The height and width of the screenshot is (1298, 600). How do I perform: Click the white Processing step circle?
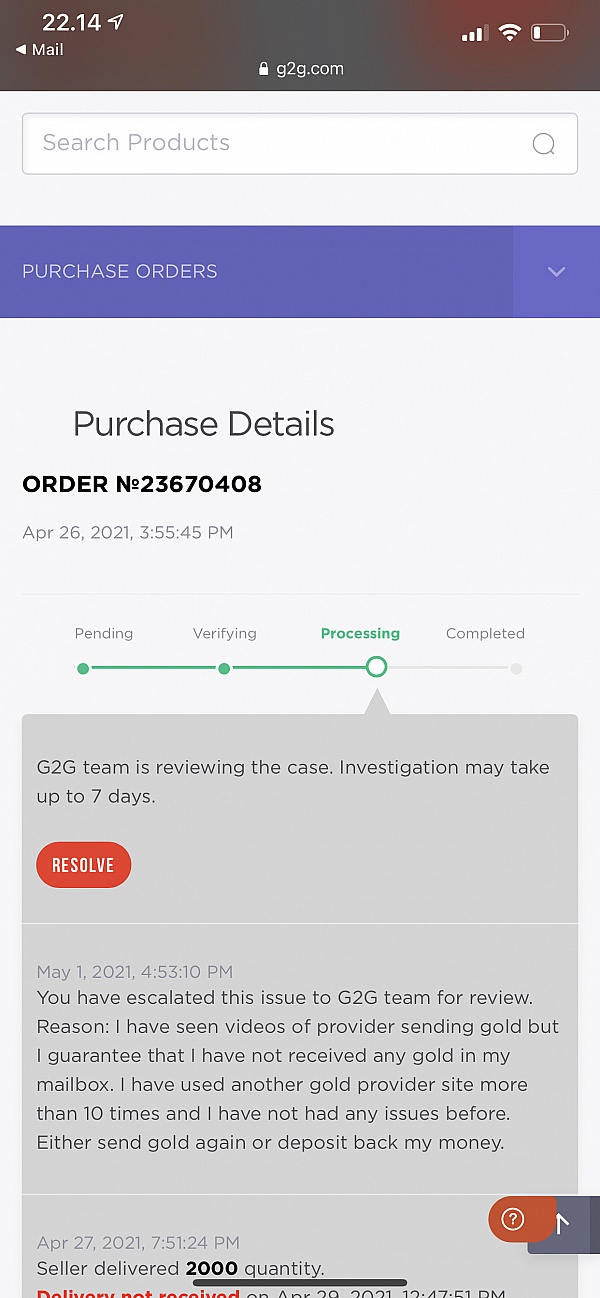(x=376, y=666)
